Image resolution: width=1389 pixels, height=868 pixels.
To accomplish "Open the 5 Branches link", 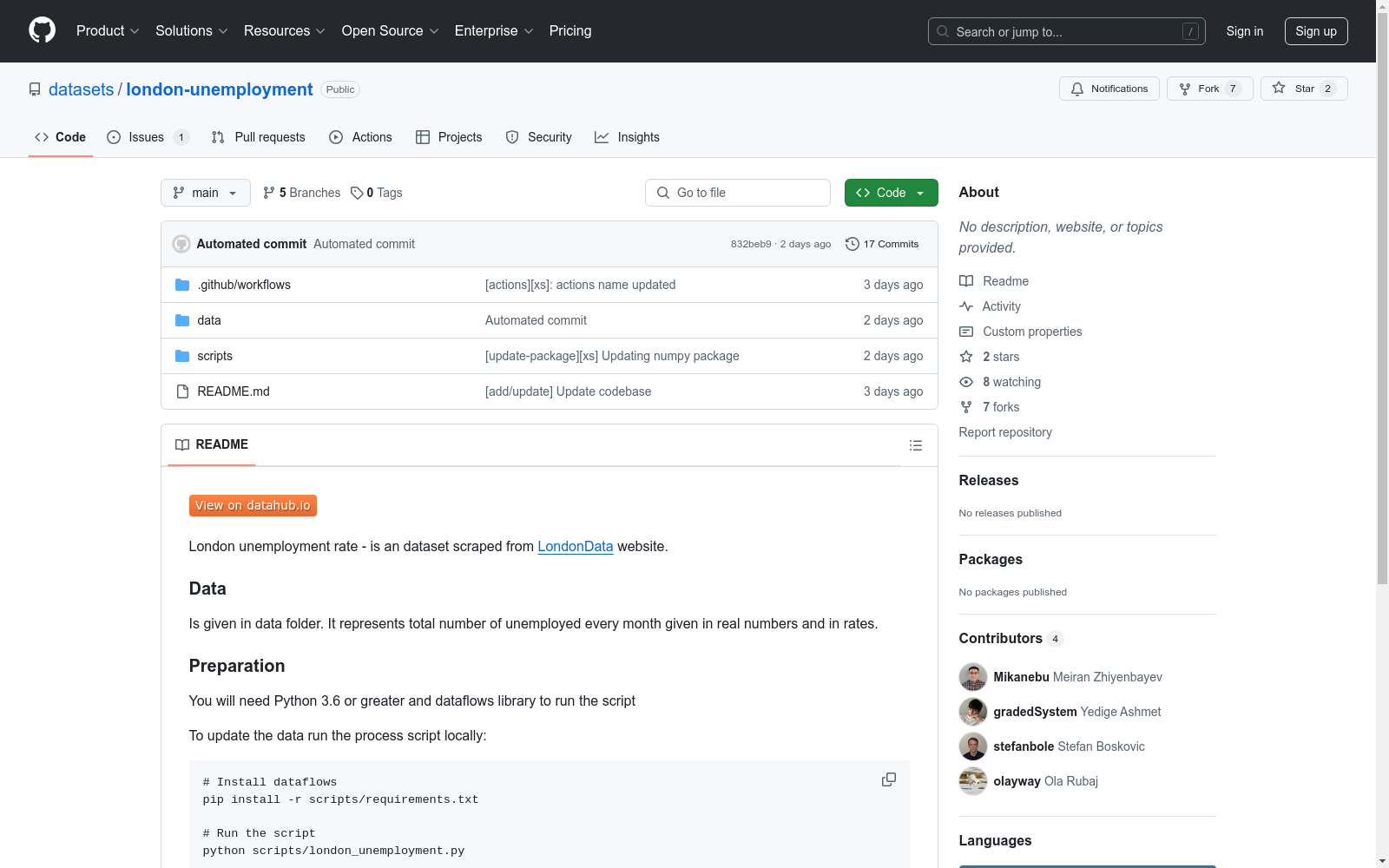I will point(301,193).
